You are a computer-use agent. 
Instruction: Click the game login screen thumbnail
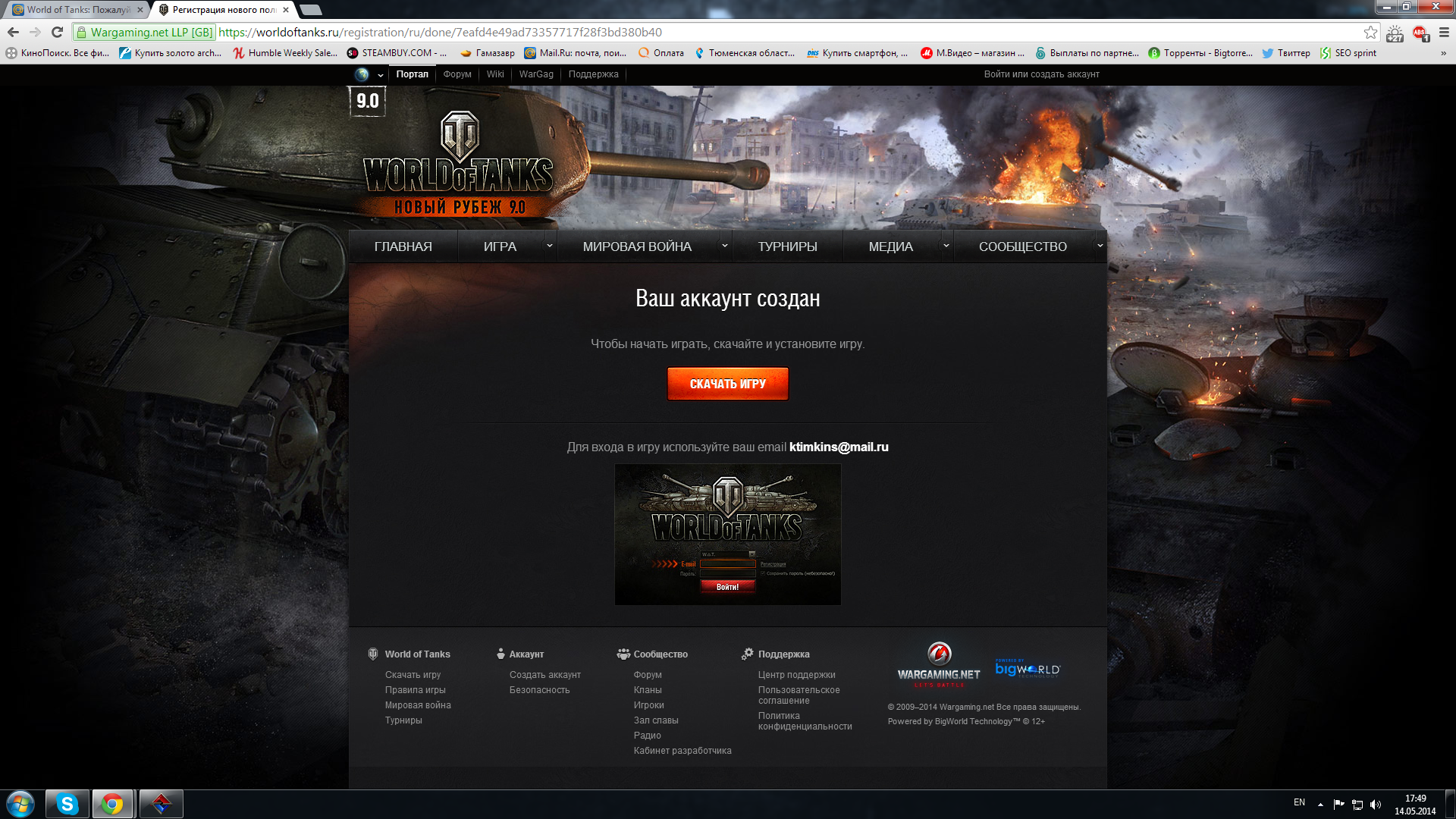point(728,535)
